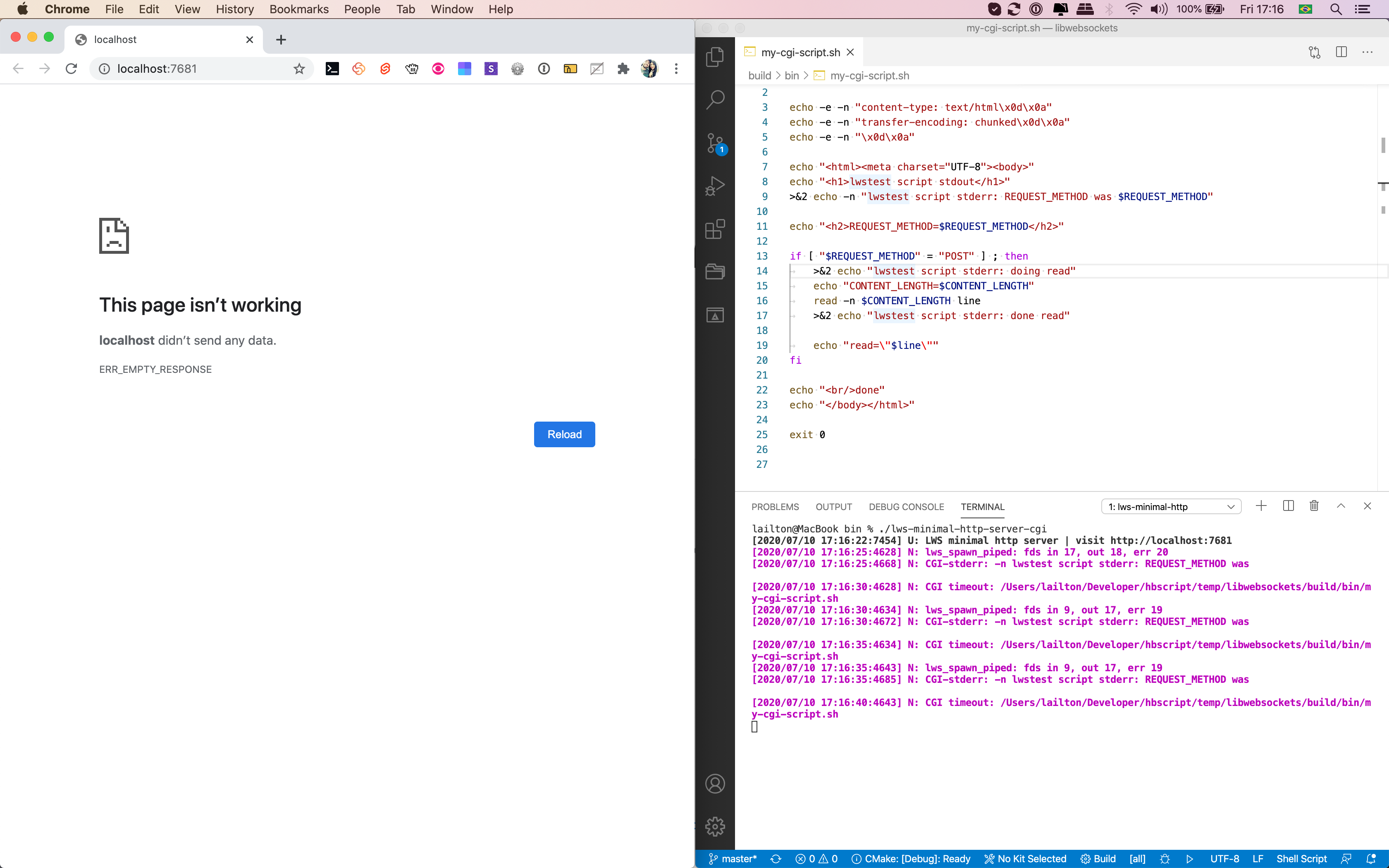Open Spotlight search in the menu bar

[1336, 9]
